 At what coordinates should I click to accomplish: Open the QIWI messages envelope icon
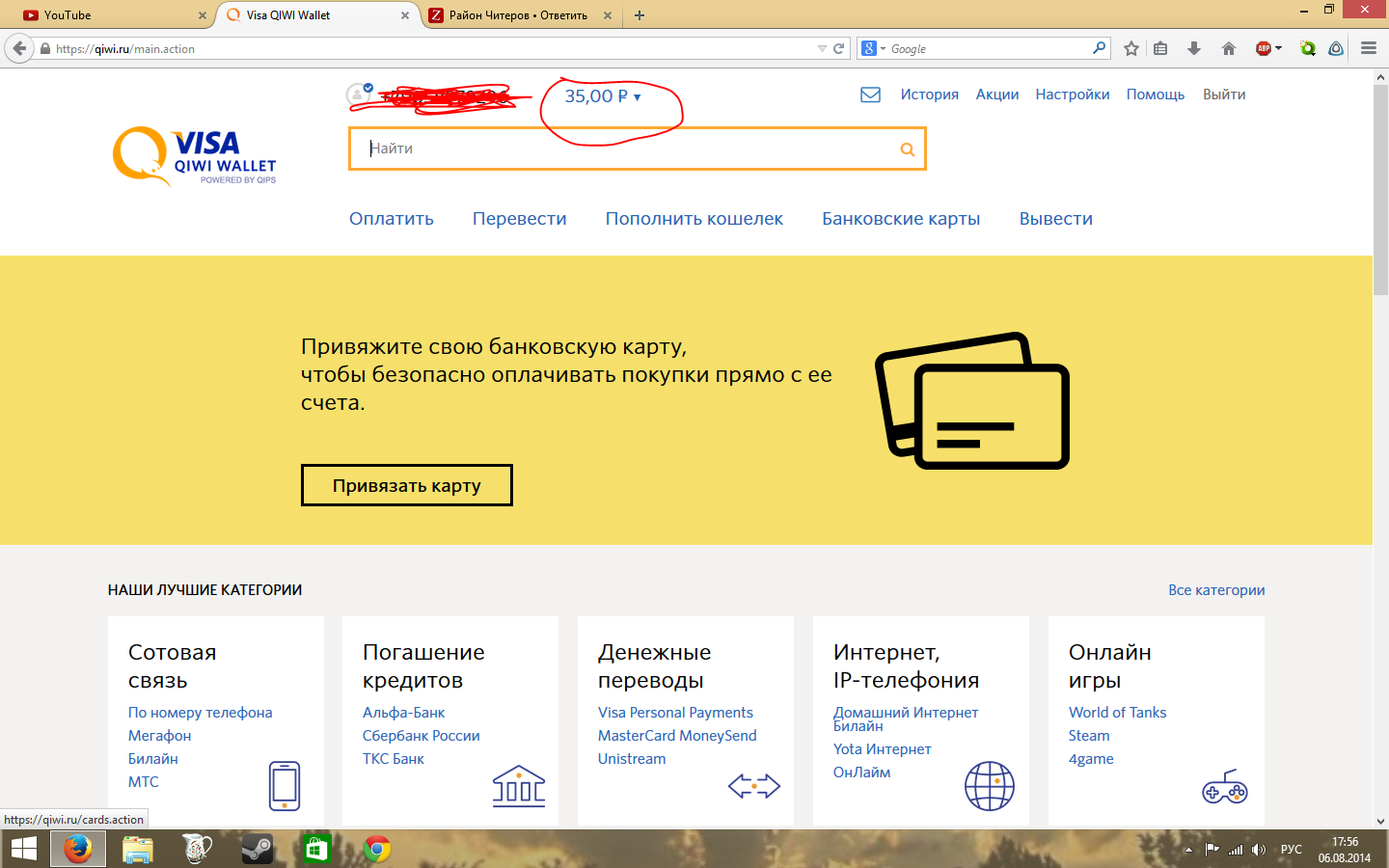point(870,95)
